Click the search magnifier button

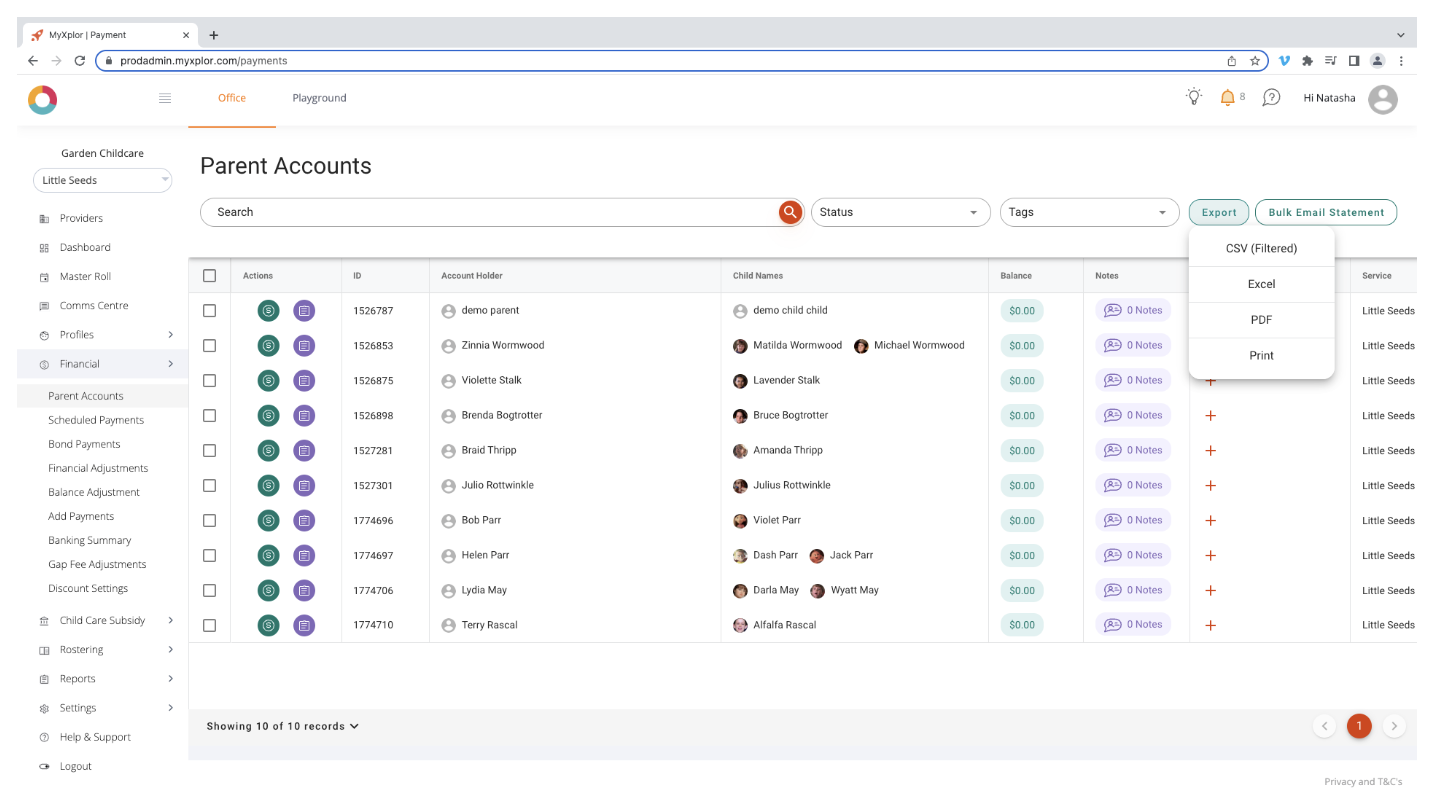point(789,211)
